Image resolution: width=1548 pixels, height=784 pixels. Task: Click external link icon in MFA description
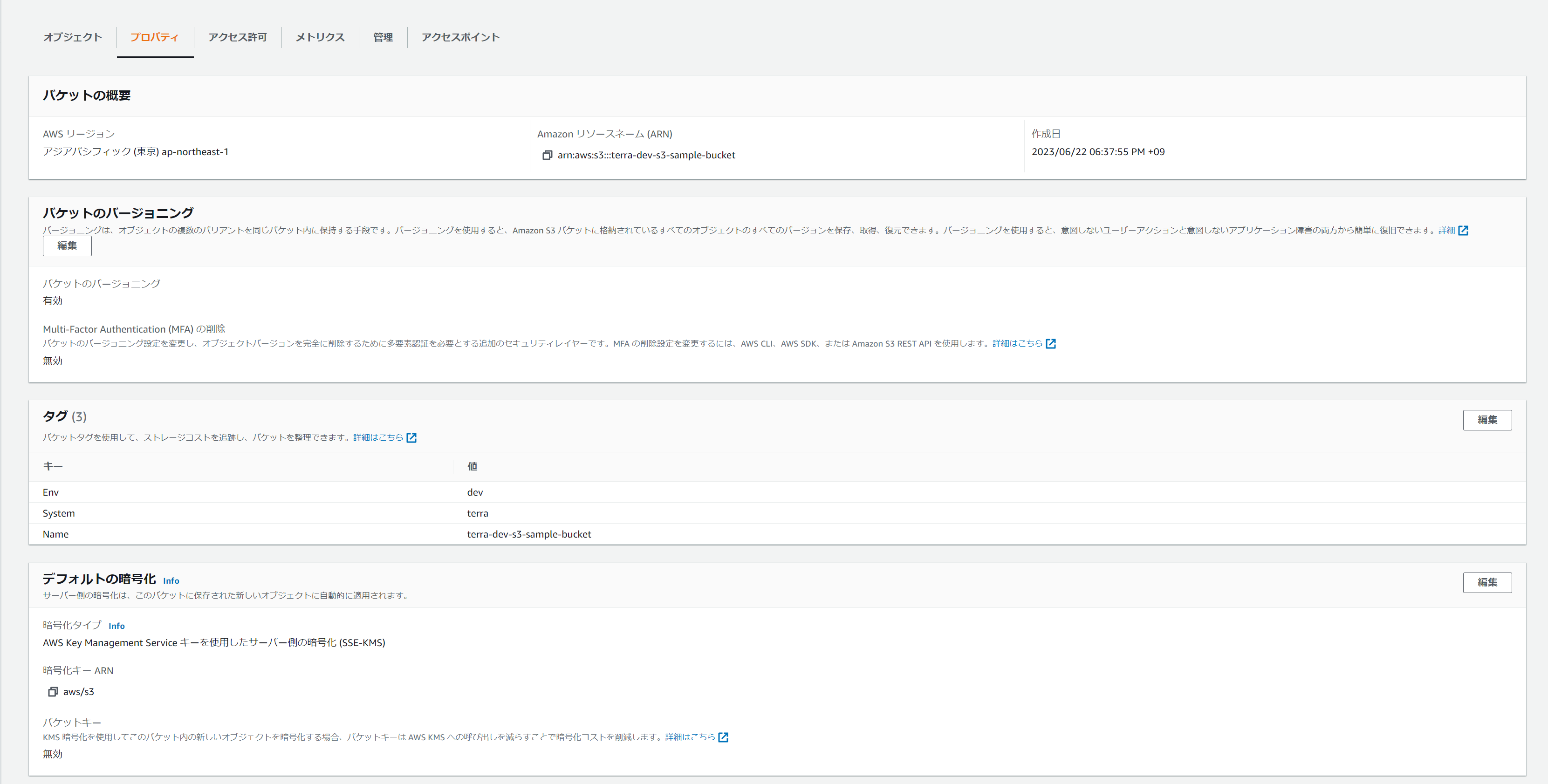tap(1050, 344)
